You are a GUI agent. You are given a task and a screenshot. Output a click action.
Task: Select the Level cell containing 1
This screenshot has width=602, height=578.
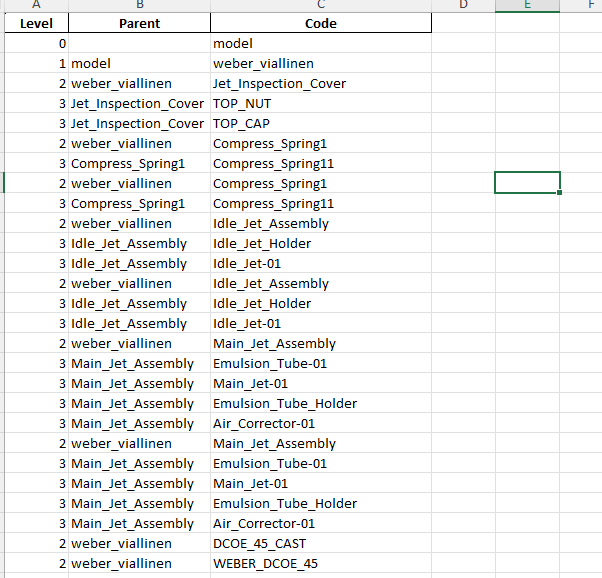pos(36,63)
